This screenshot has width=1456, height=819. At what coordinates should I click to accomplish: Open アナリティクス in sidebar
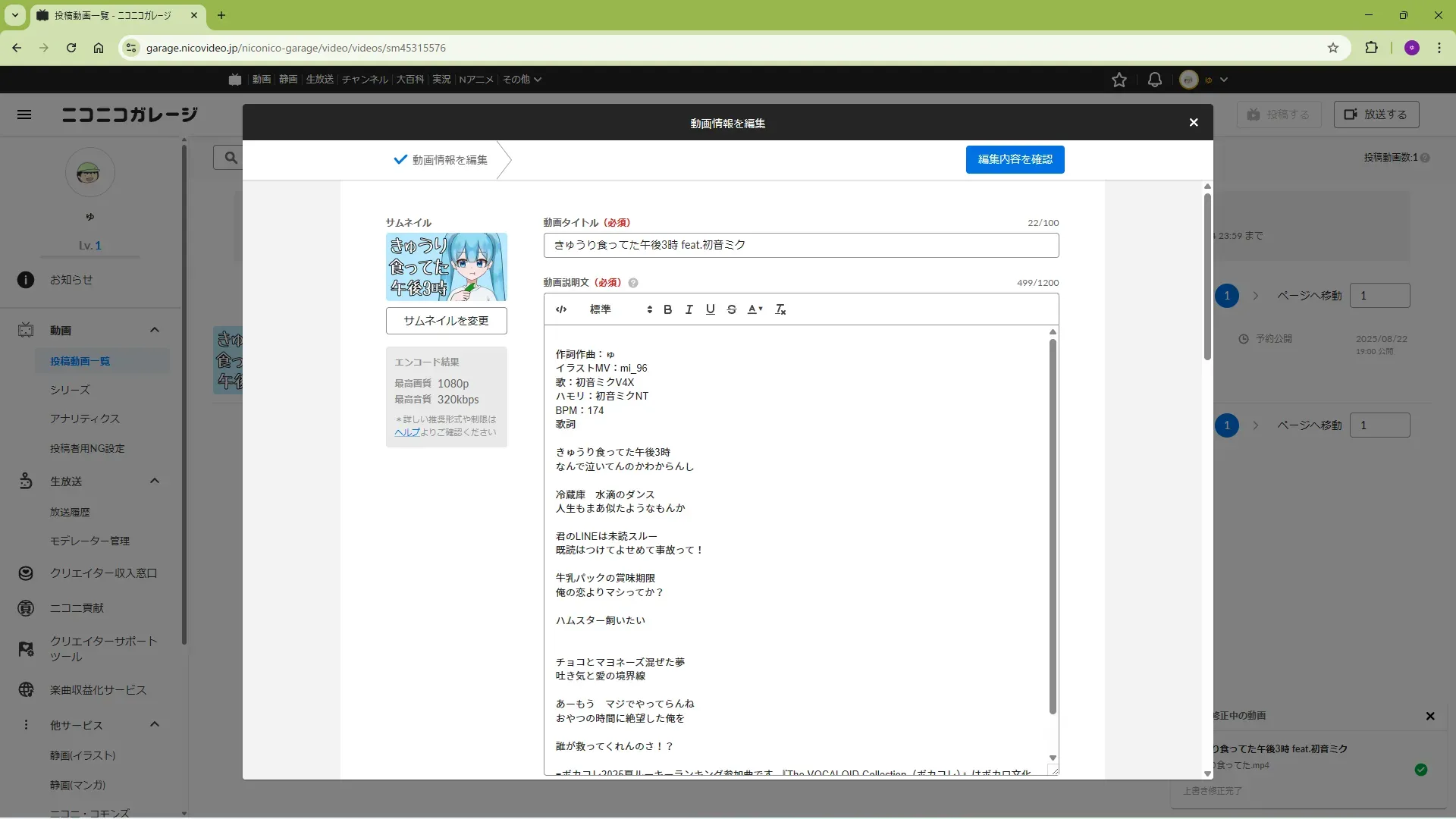(x=85, y=419)
